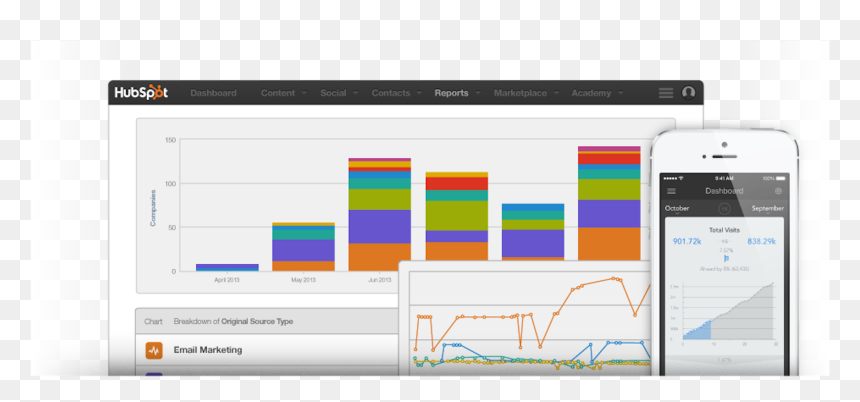
Task: Open the Academy menu
Action: (591, 93)
